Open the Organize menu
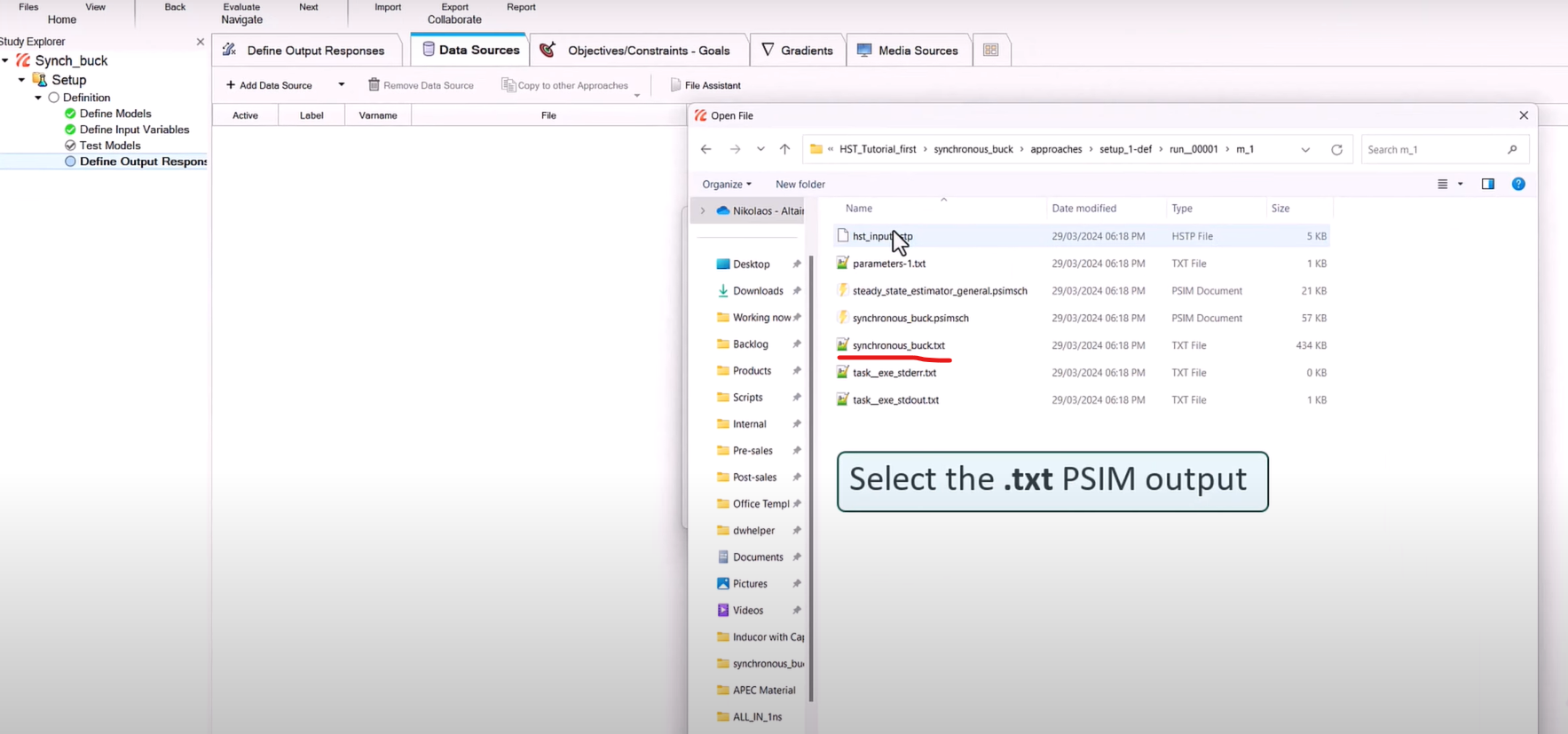The height and width of the screenshot is (734, 1568). 727,184
